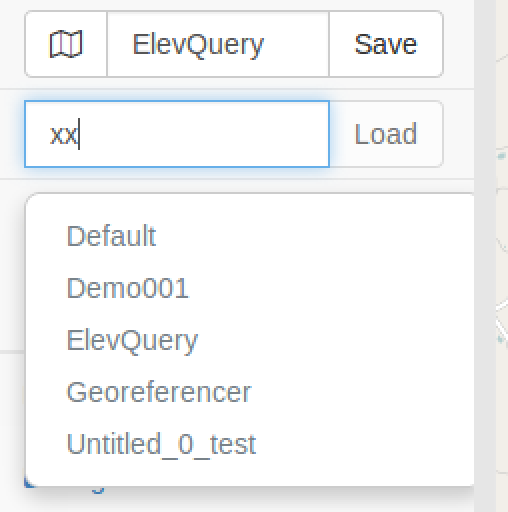Click the blue icon under the dropdown

click(x=98, y=490)
